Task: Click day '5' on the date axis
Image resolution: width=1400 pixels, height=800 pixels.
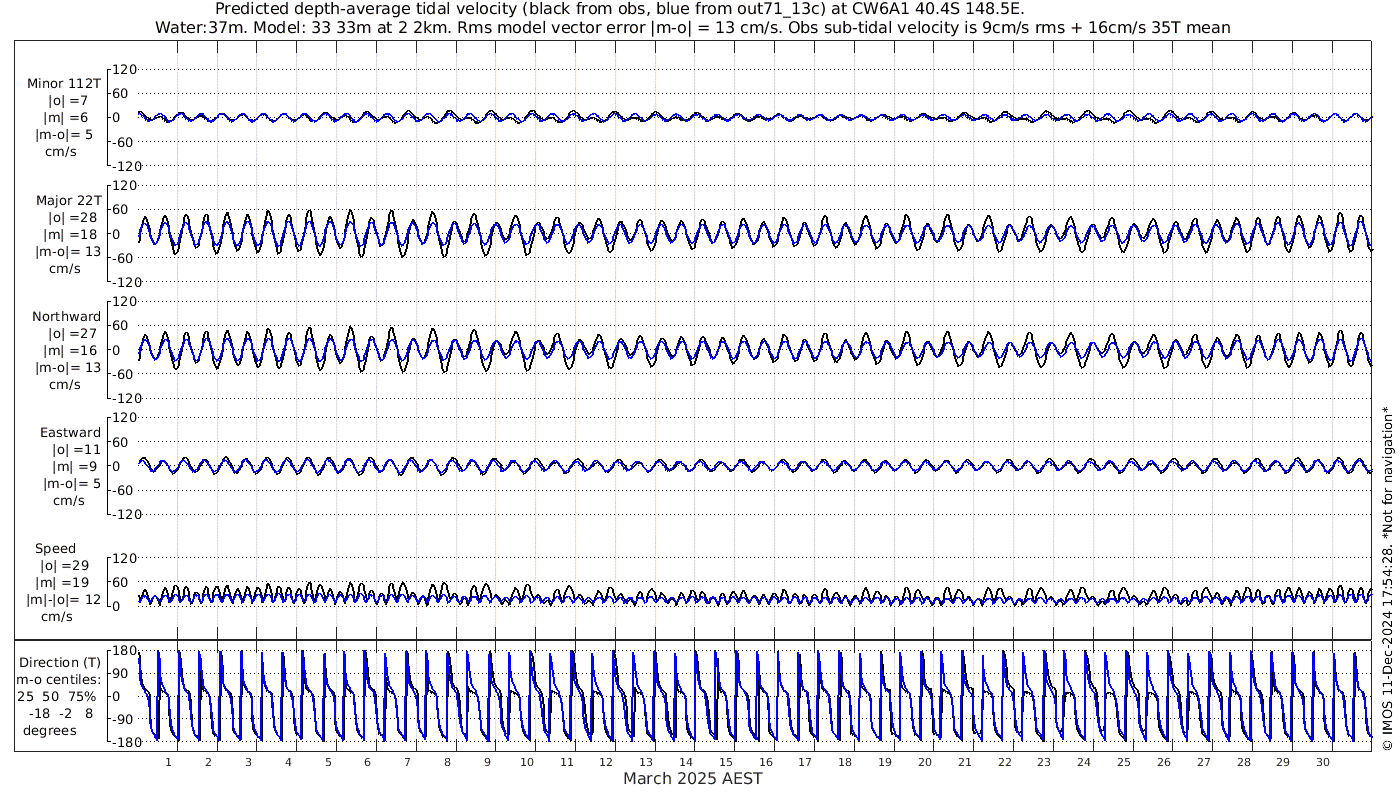Action: pyautogui.click(x=327, y=762)
